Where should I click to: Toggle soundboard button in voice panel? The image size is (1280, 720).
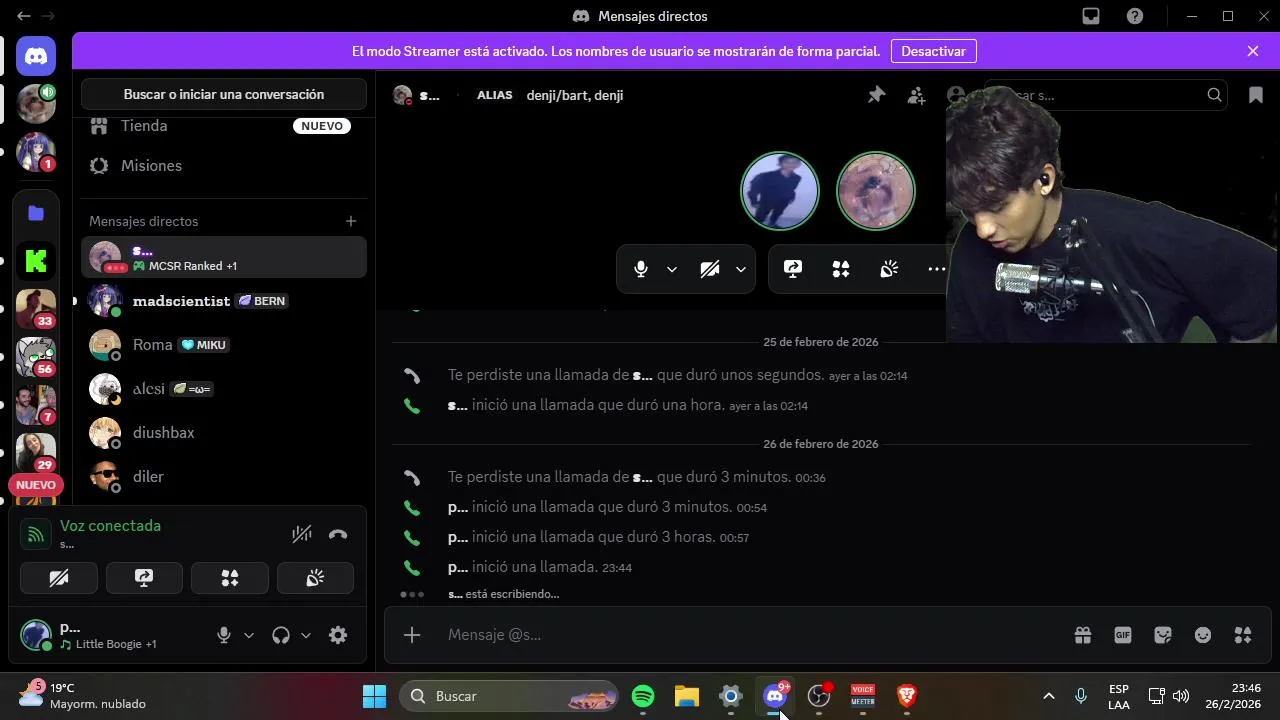(315, 578)
